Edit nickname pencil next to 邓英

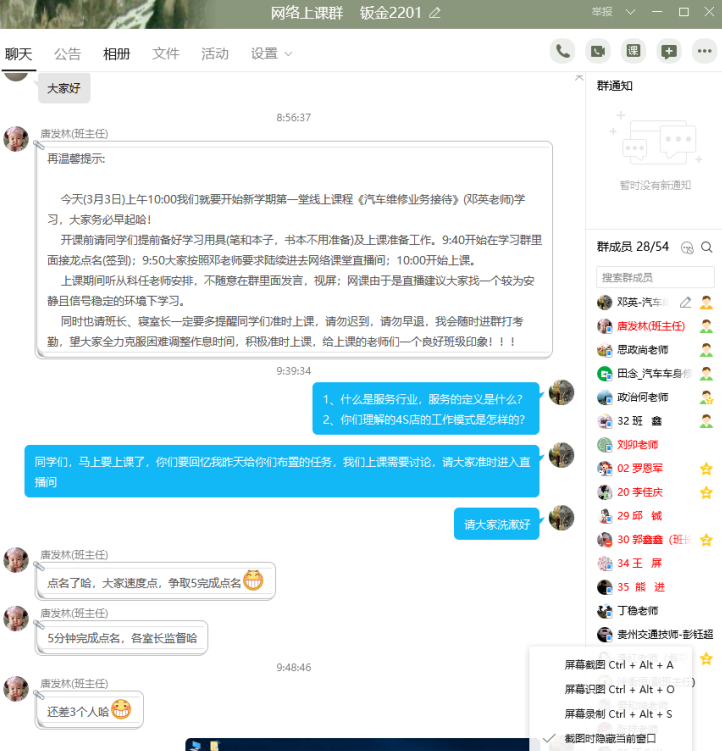686,302
